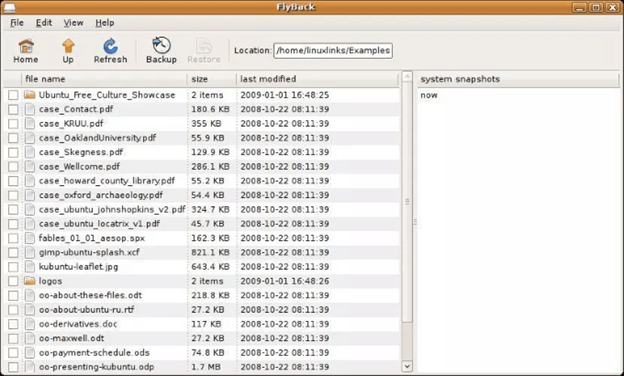Click file icon of case_OaklandUniversity.pdf

29,138
